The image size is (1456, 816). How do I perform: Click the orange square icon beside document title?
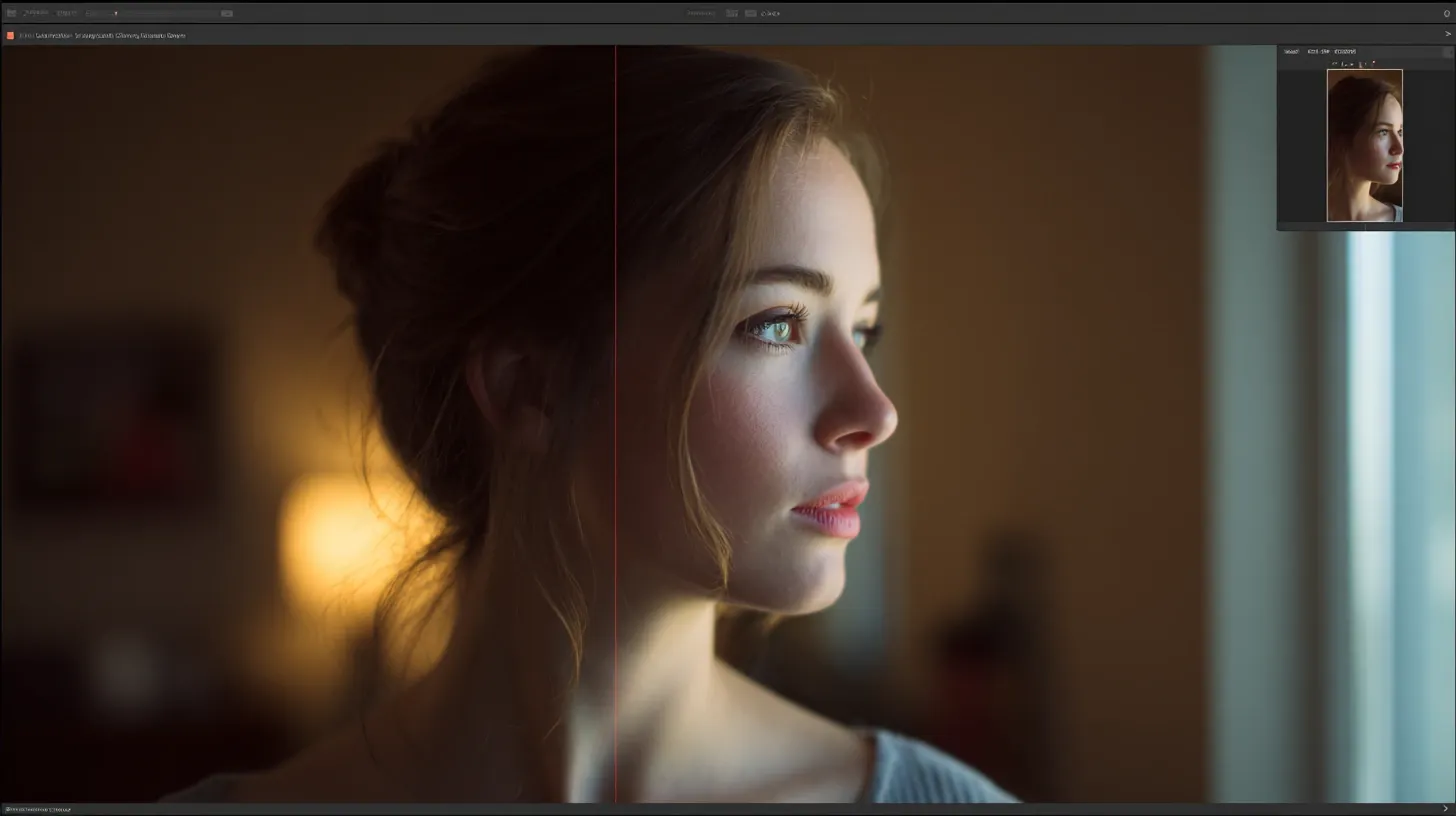[x=10, y=35]
